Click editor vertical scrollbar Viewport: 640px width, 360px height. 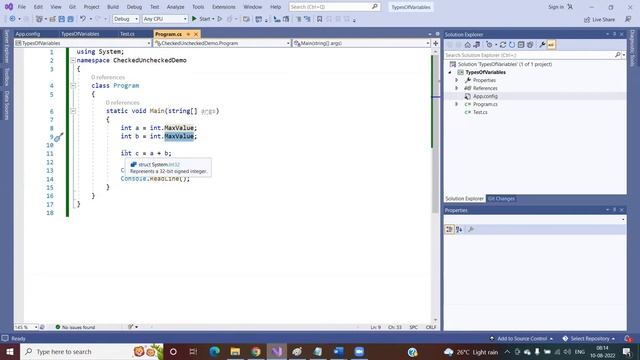pyautogui.click(x=436, y=186)
